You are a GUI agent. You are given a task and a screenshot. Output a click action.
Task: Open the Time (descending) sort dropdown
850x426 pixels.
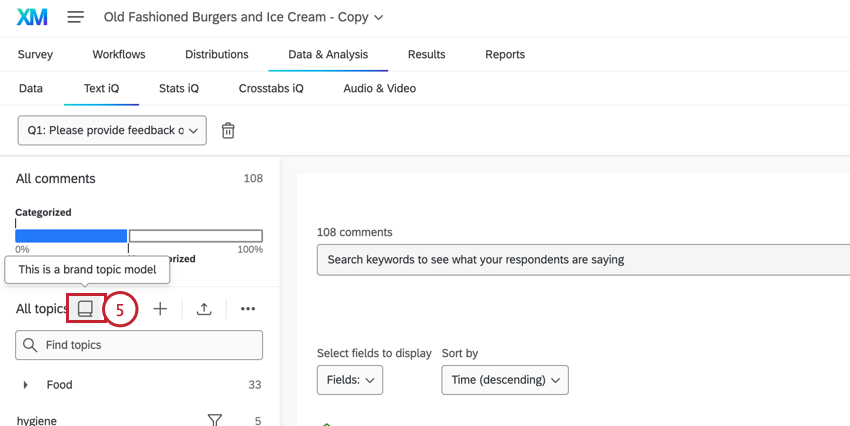504,380
